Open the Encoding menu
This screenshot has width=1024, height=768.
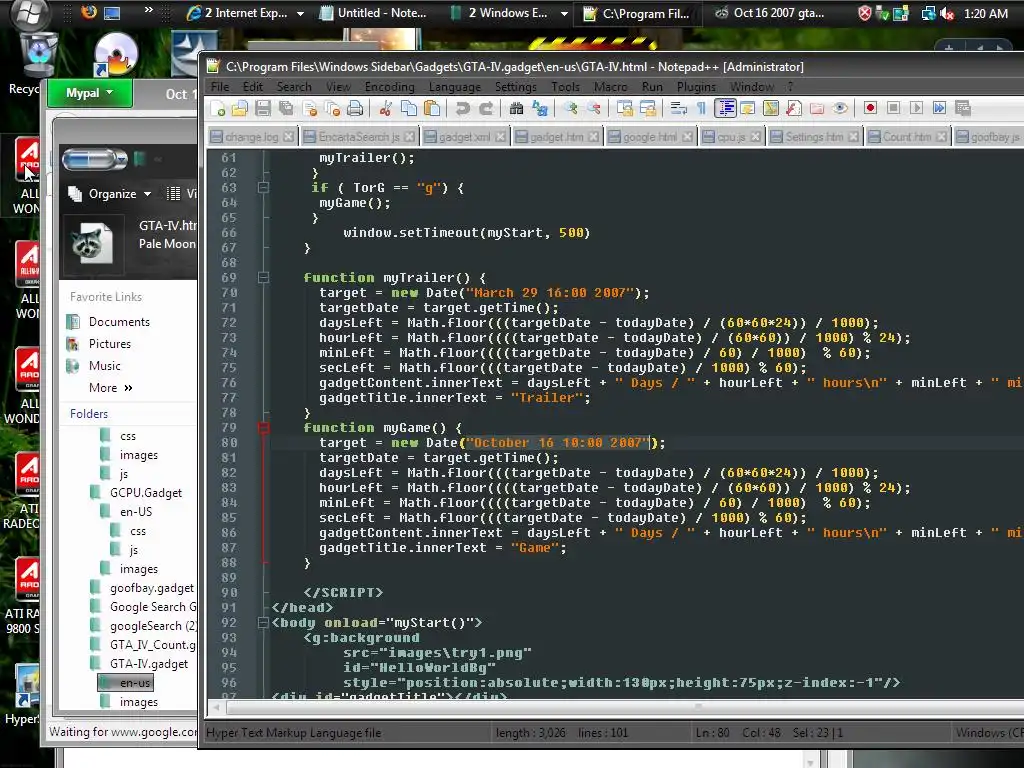[x=389, y=87]
